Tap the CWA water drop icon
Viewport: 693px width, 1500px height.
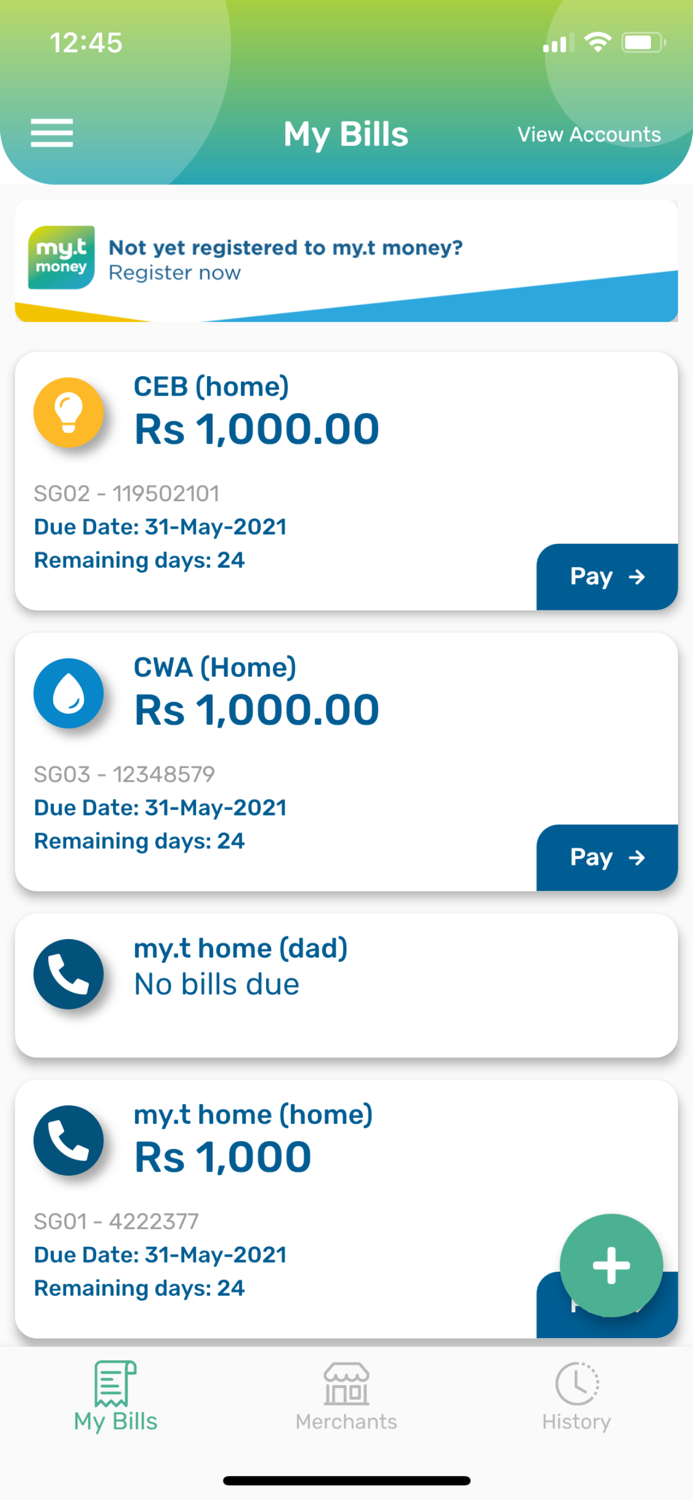click(x=69, y=693)
